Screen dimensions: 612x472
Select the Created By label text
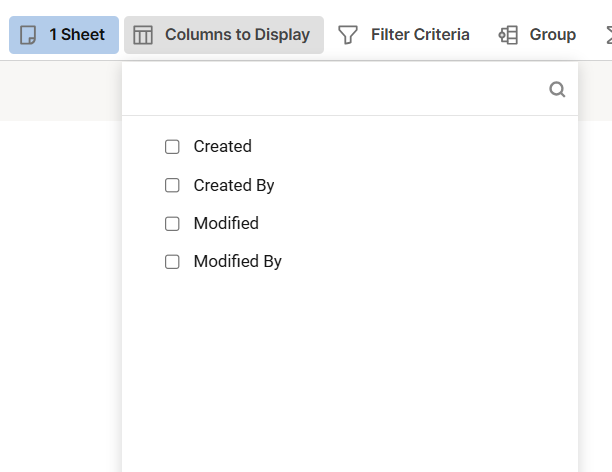coord(234,185)
